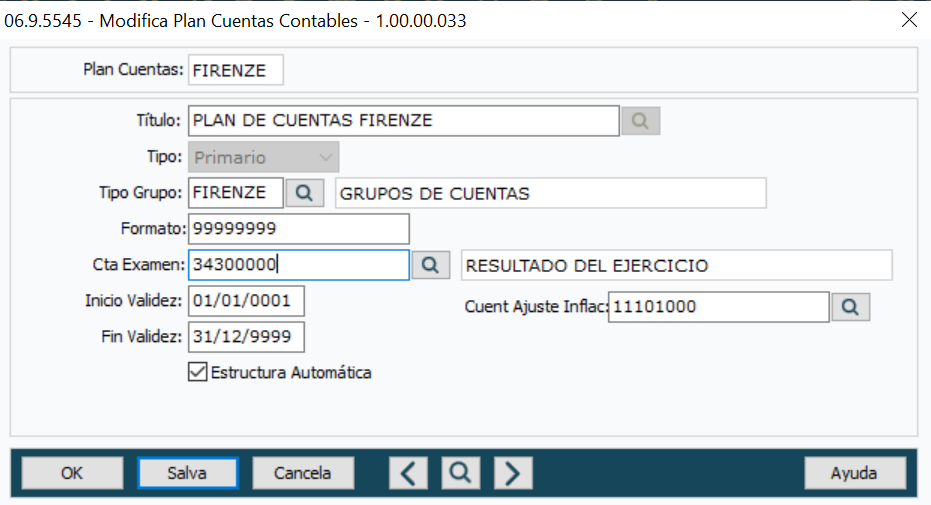The image size is (931, 505).
Task: Open Ayuda help button
Action: click(855, 473)
